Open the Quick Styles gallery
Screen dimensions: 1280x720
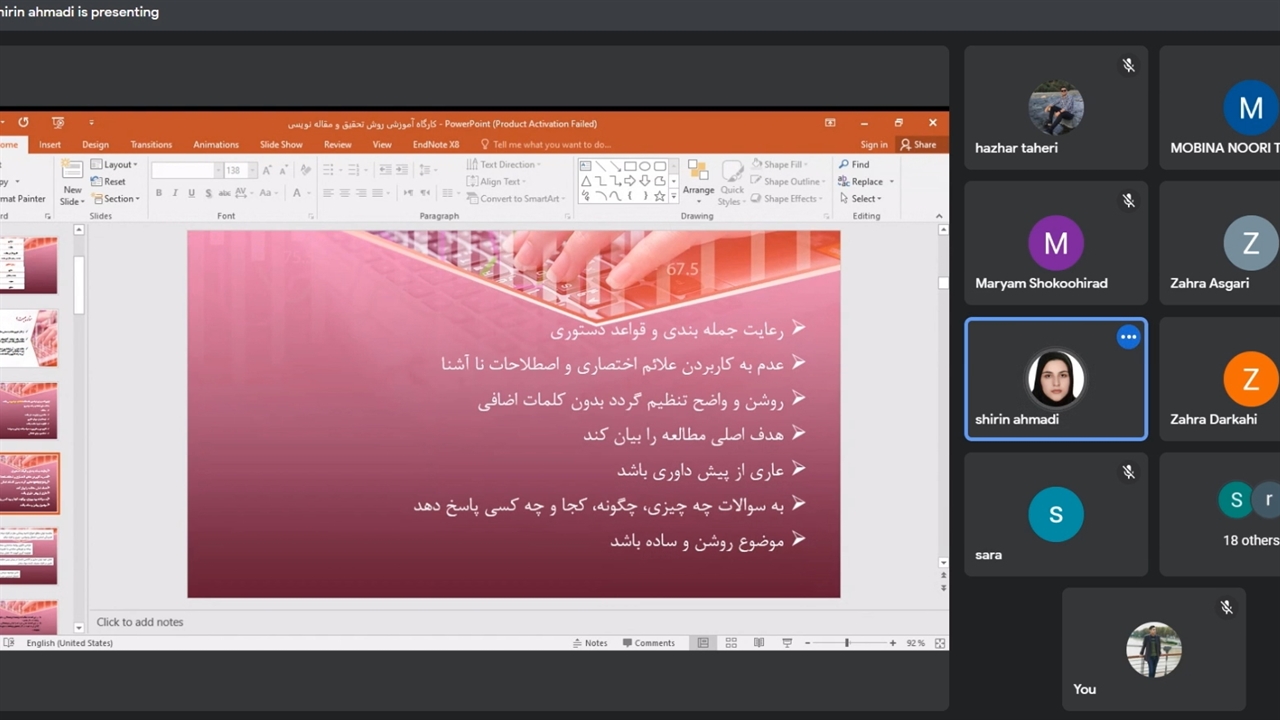[x=732, y=174]
